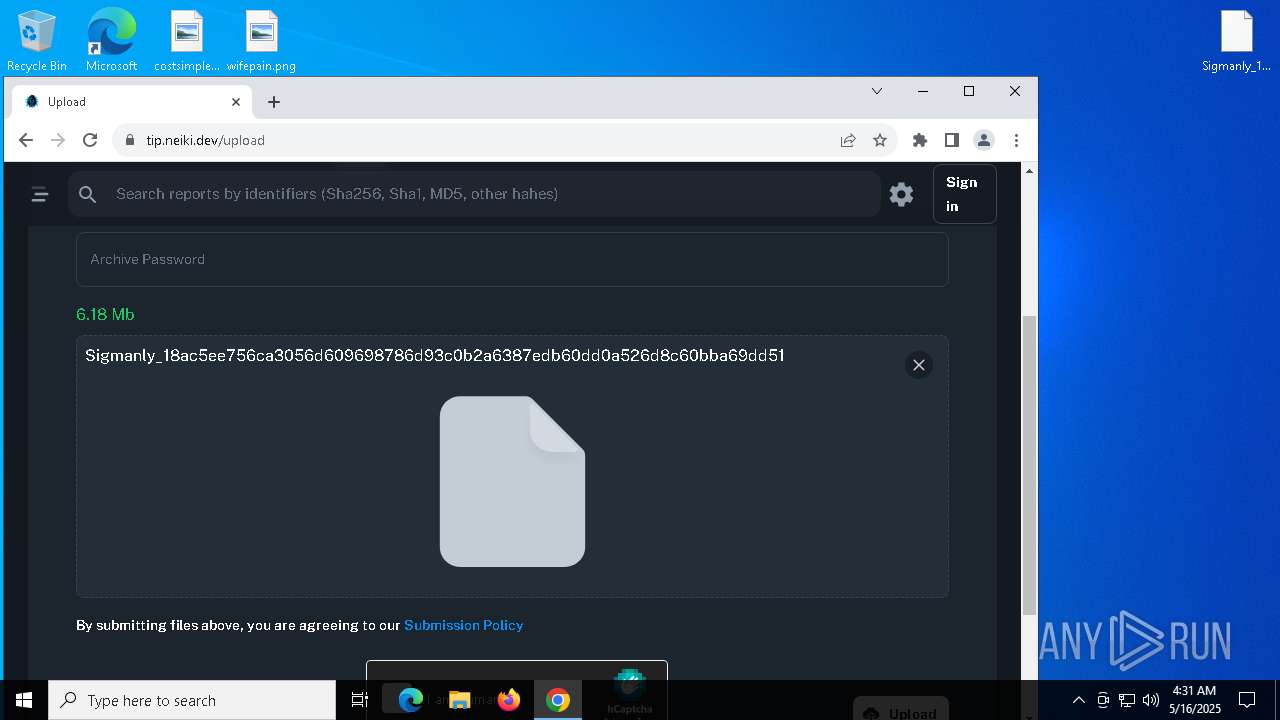Click the search magnifier icon
Screen dimensions: 1280x720
tap(88, 194)
